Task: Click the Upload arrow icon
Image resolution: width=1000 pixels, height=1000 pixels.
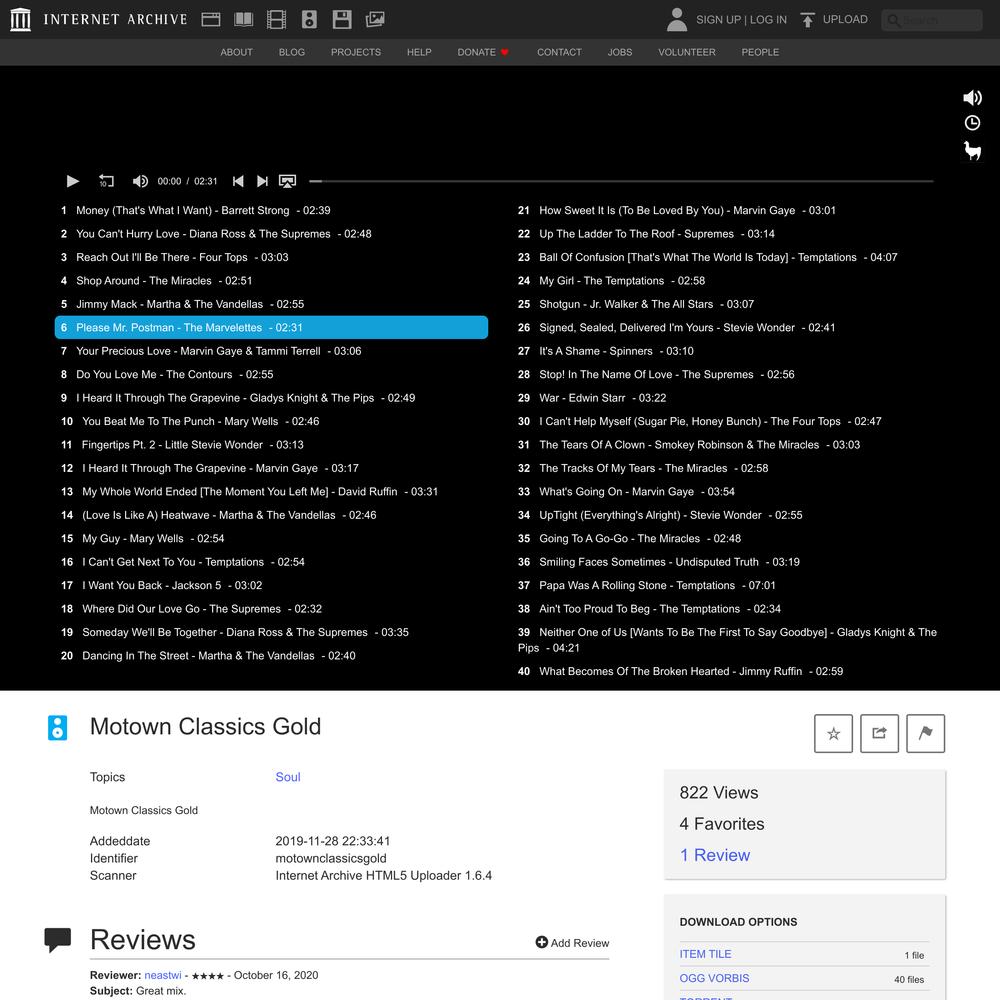Action: [807, 20]
